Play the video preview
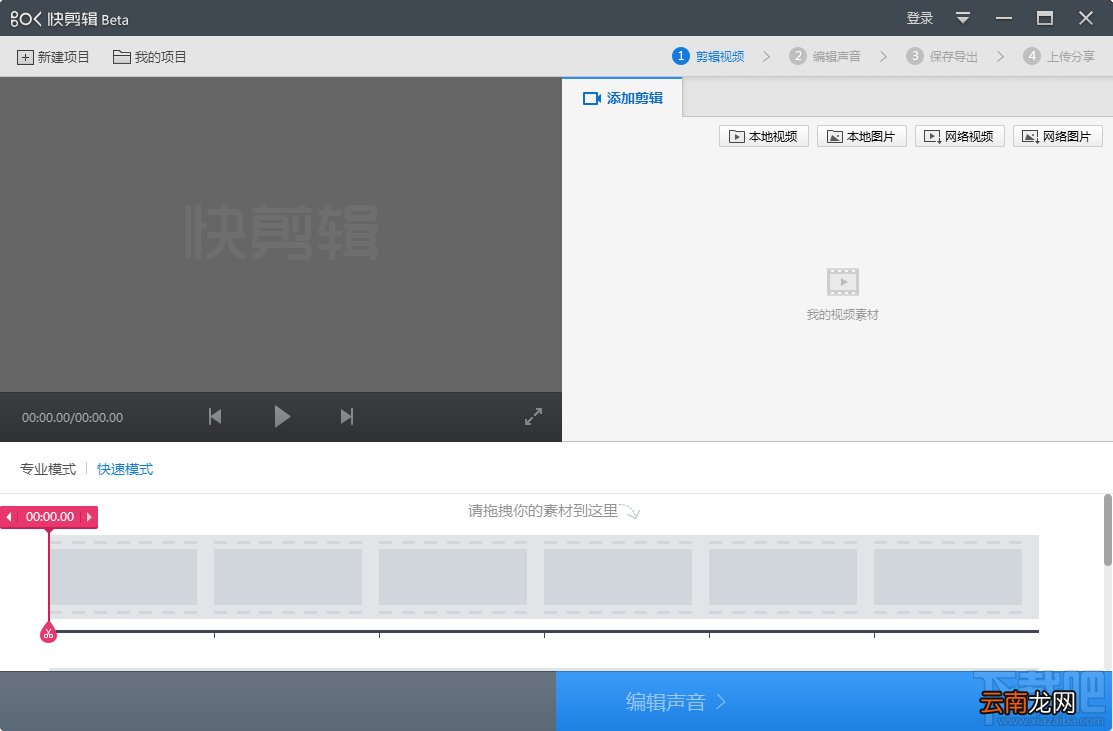The height and width of the screenshot is (731, 1113). coord(282,417)
